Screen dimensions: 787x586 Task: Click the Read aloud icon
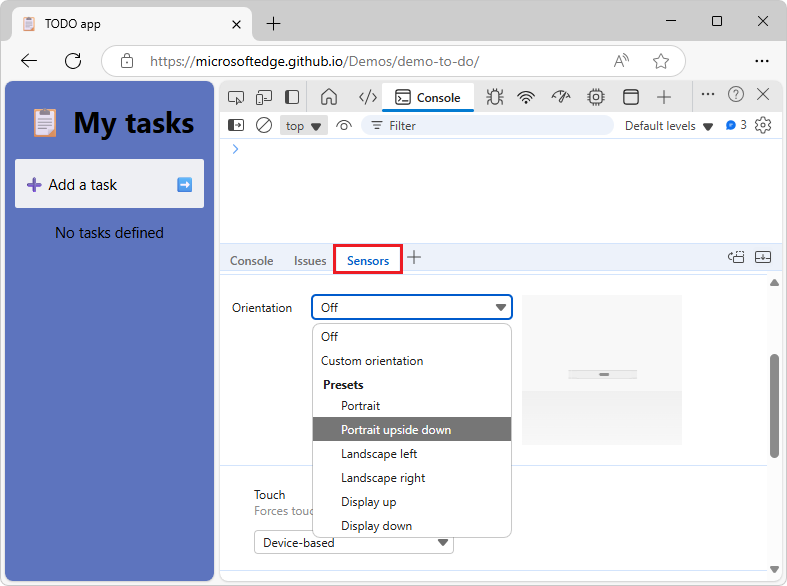(x=621, y=61)
